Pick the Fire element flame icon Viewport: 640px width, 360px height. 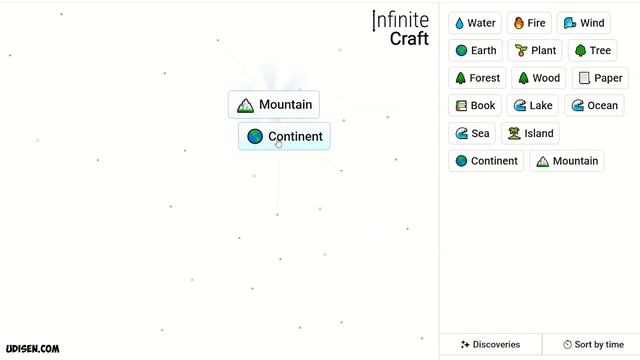pyautogui.click(x=518, y=23)
